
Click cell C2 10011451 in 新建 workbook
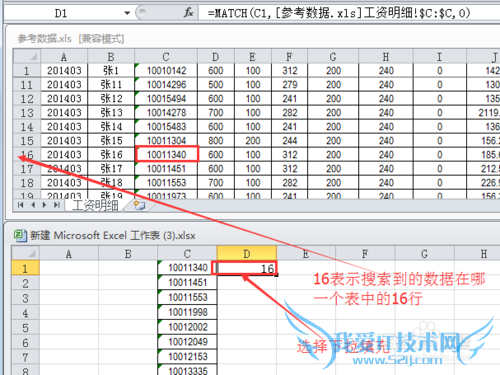187,283
